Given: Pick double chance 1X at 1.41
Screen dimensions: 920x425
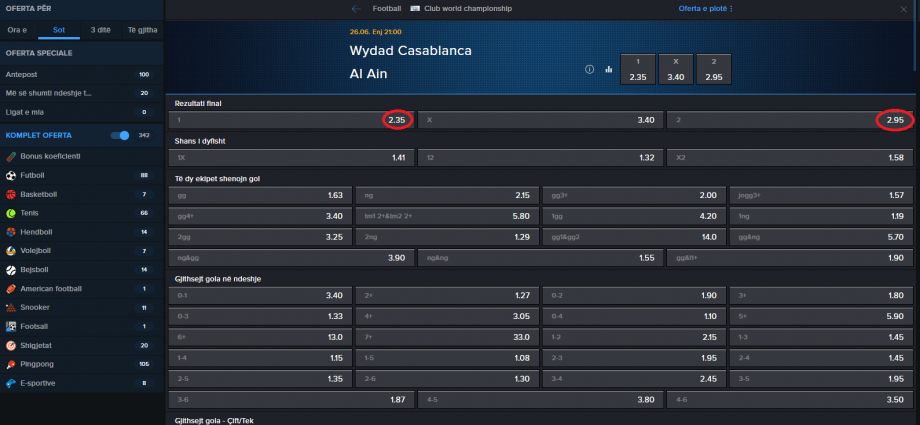Looking at the screenshot, I should 292,158.
